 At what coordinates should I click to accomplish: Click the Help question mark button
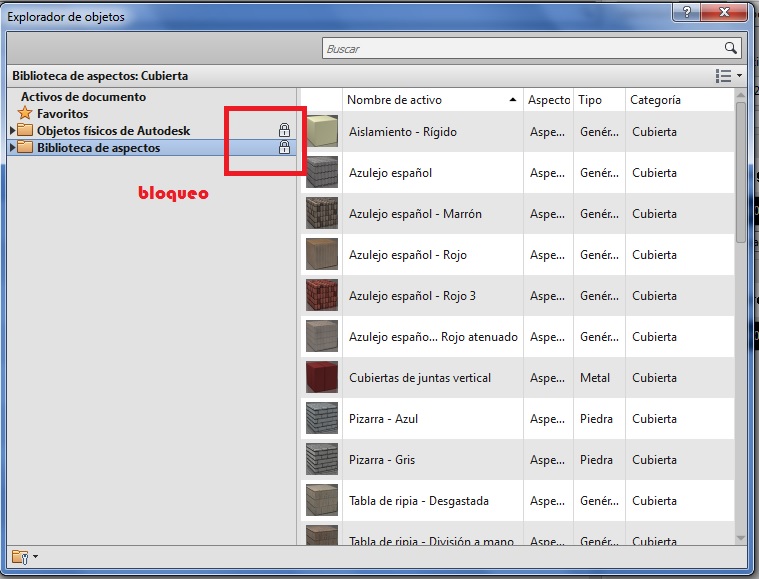687,13
